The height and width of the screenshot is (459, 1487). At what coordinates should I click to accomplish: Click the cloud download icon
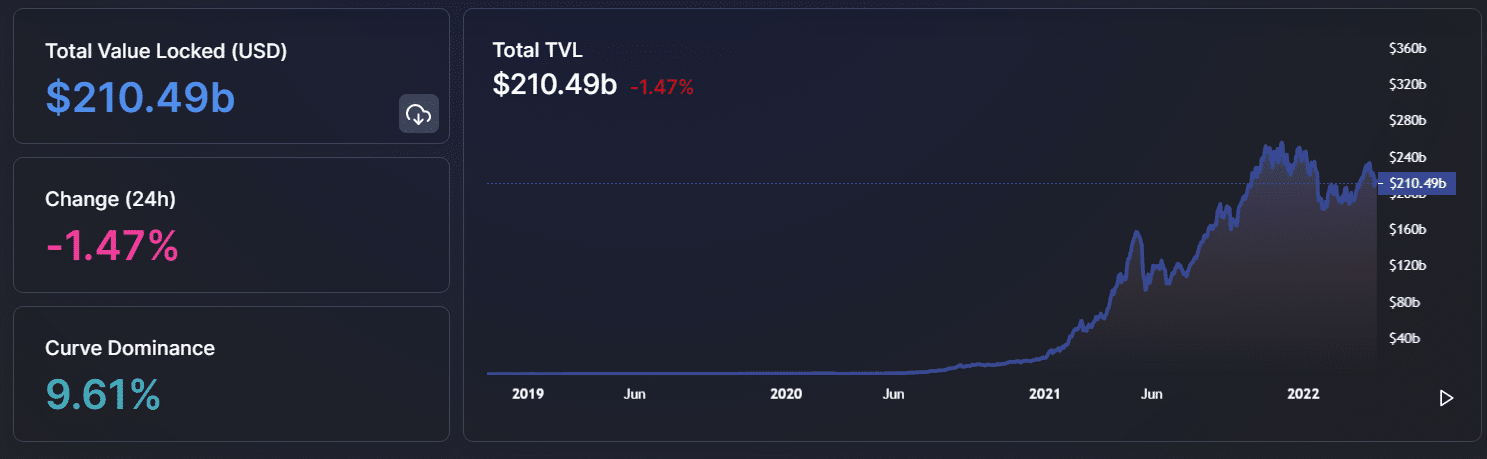(418, 114)
